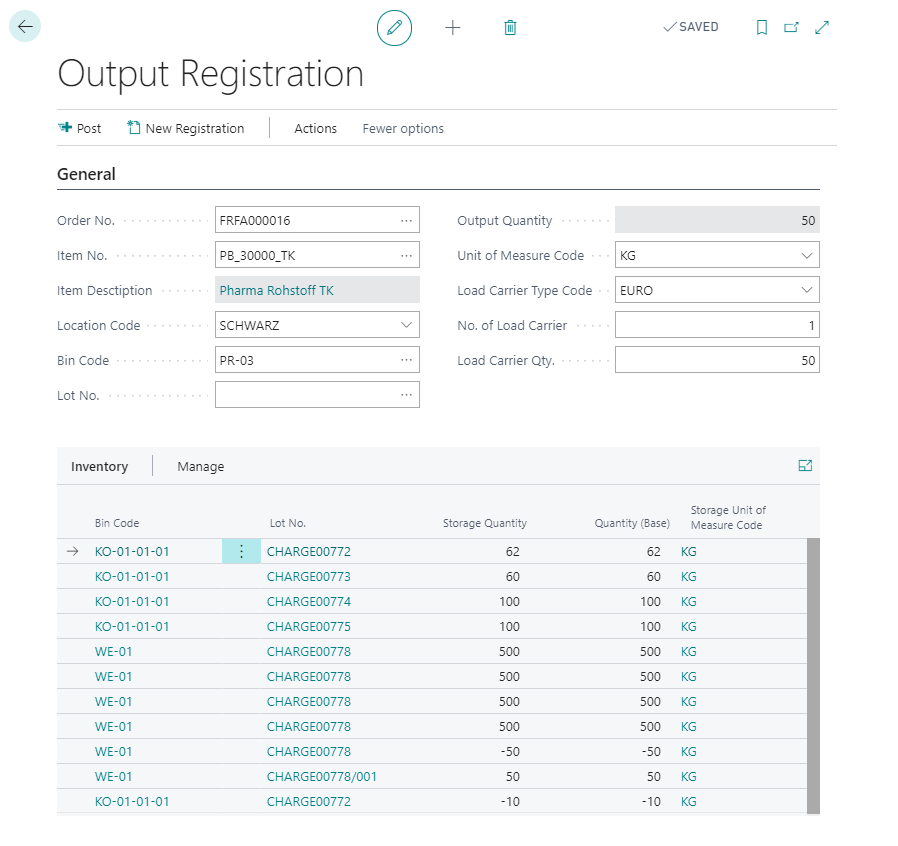Collapse the General section header
This screenshot has height=846, width=898.
pos(86,174)
